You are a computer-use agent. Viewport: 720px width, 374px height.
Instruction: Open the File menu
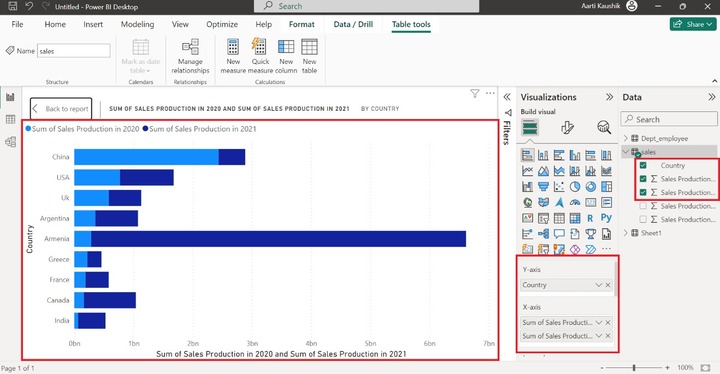[x=17, y=24]
